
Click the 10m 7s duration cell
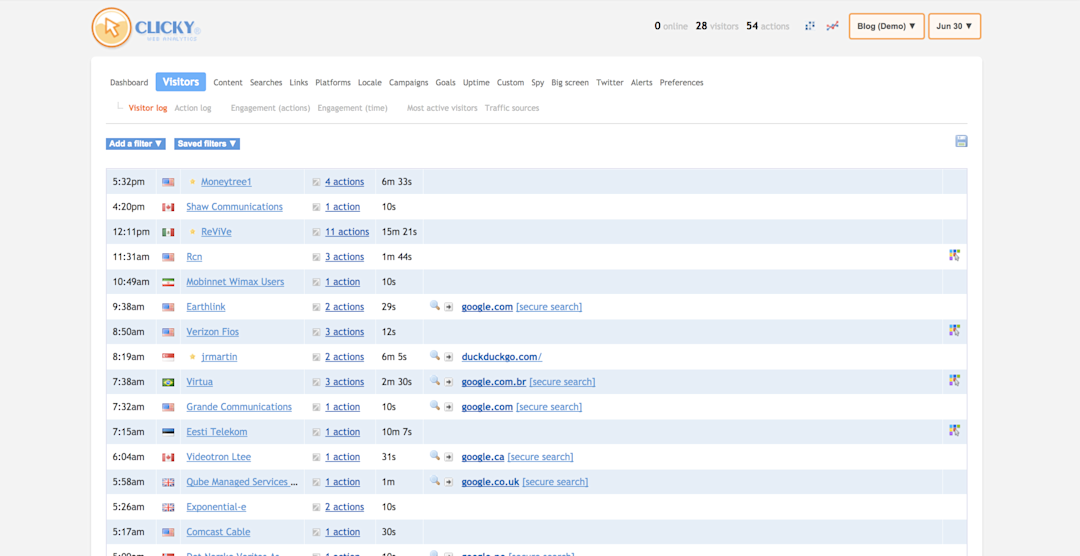(397, 432)
